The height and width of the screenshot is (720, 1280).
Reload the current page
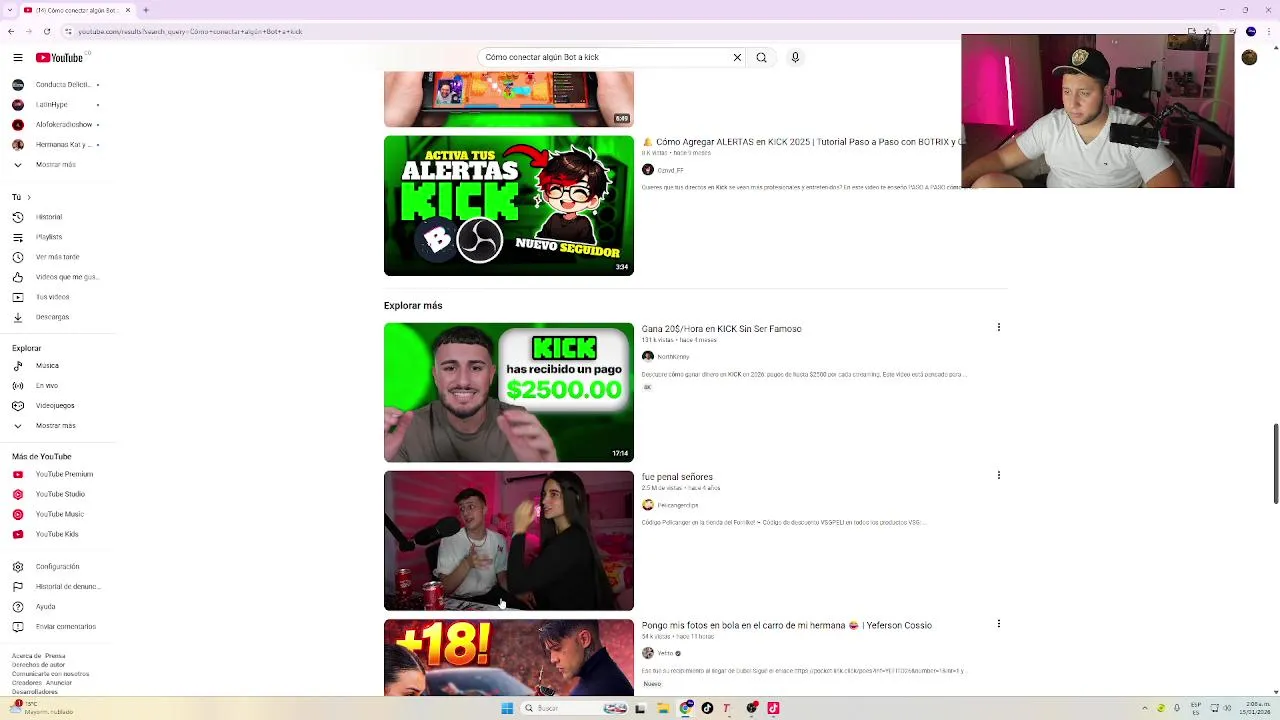(47, 32)
